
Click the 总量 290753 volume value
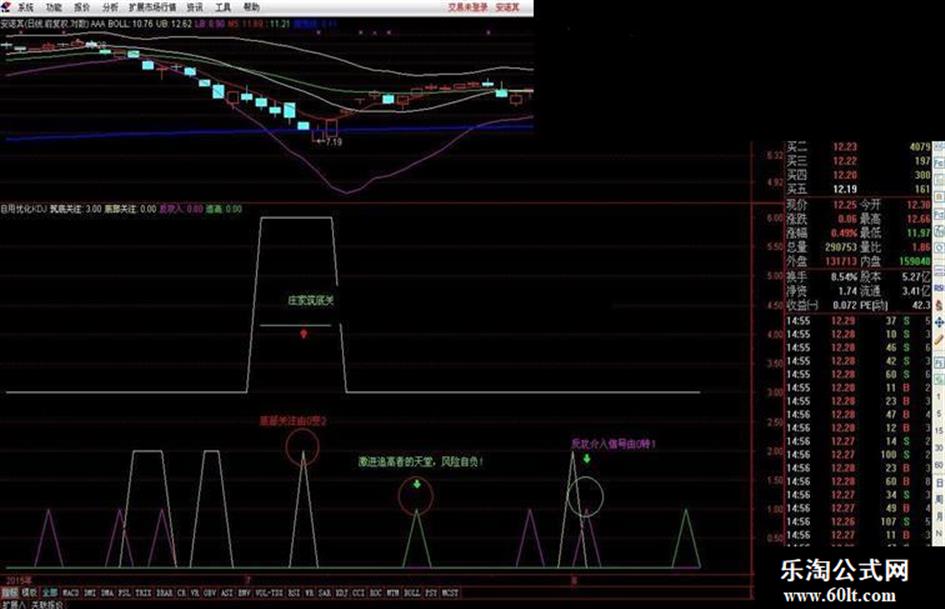pyautogui.click(x=840, y=247)
